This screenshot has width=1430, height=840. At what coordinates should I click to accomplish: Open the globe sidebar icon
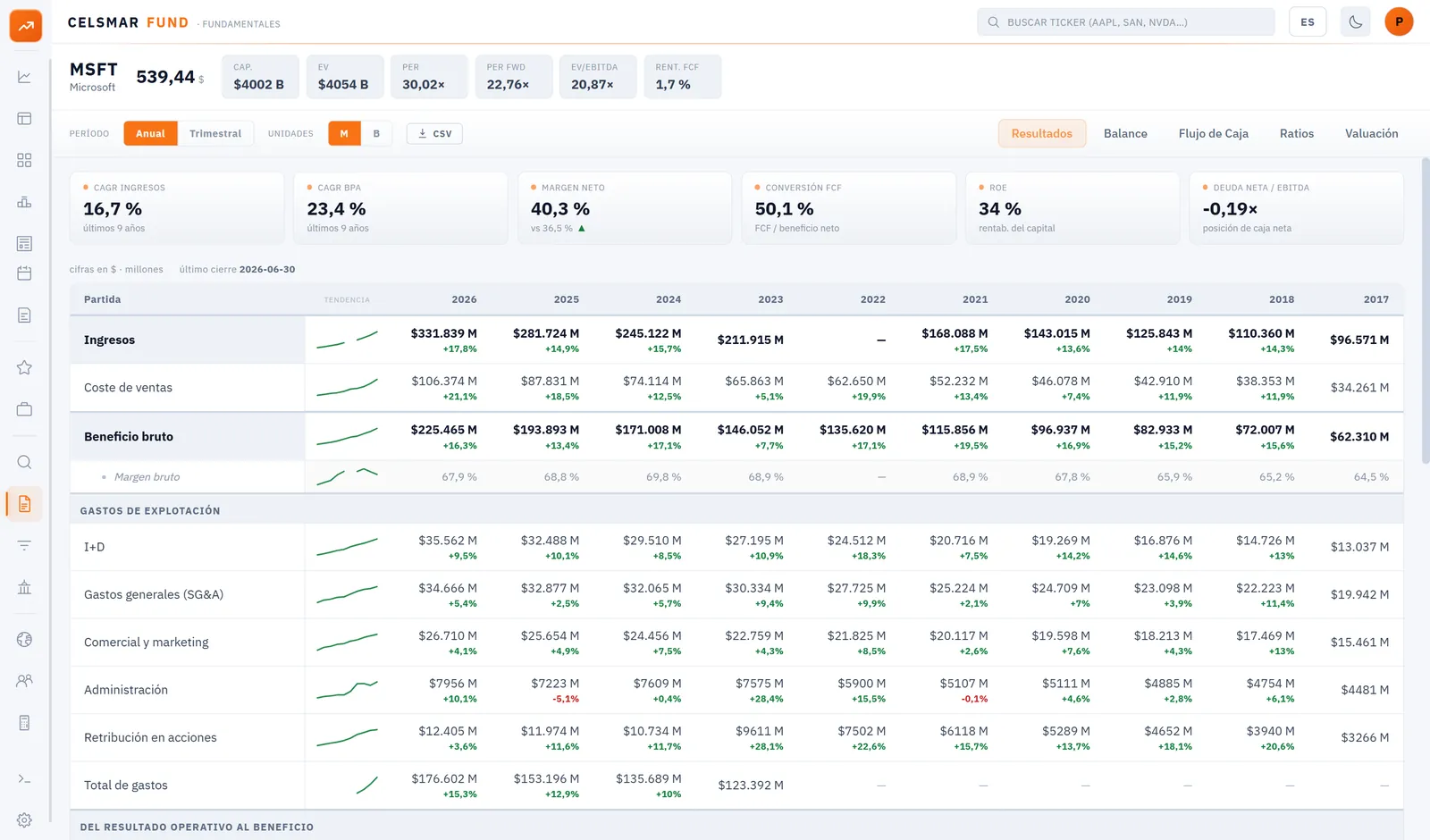24,640
